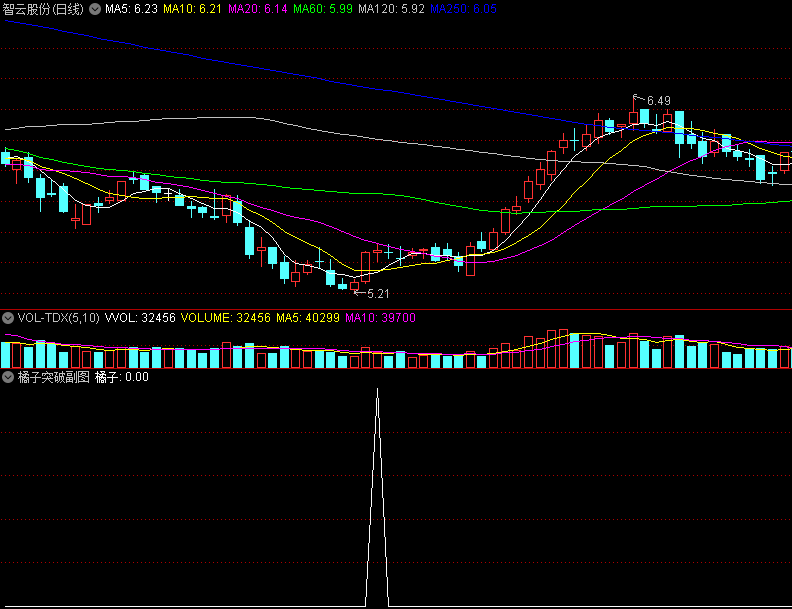
Task: Click the stock title 智云股份(日线)
Action: (43, 9)
